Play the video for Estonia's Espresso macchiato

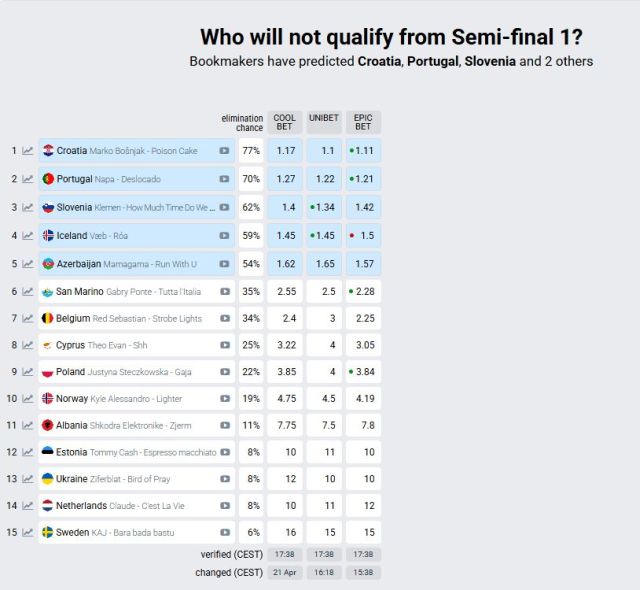coord(225,452)
